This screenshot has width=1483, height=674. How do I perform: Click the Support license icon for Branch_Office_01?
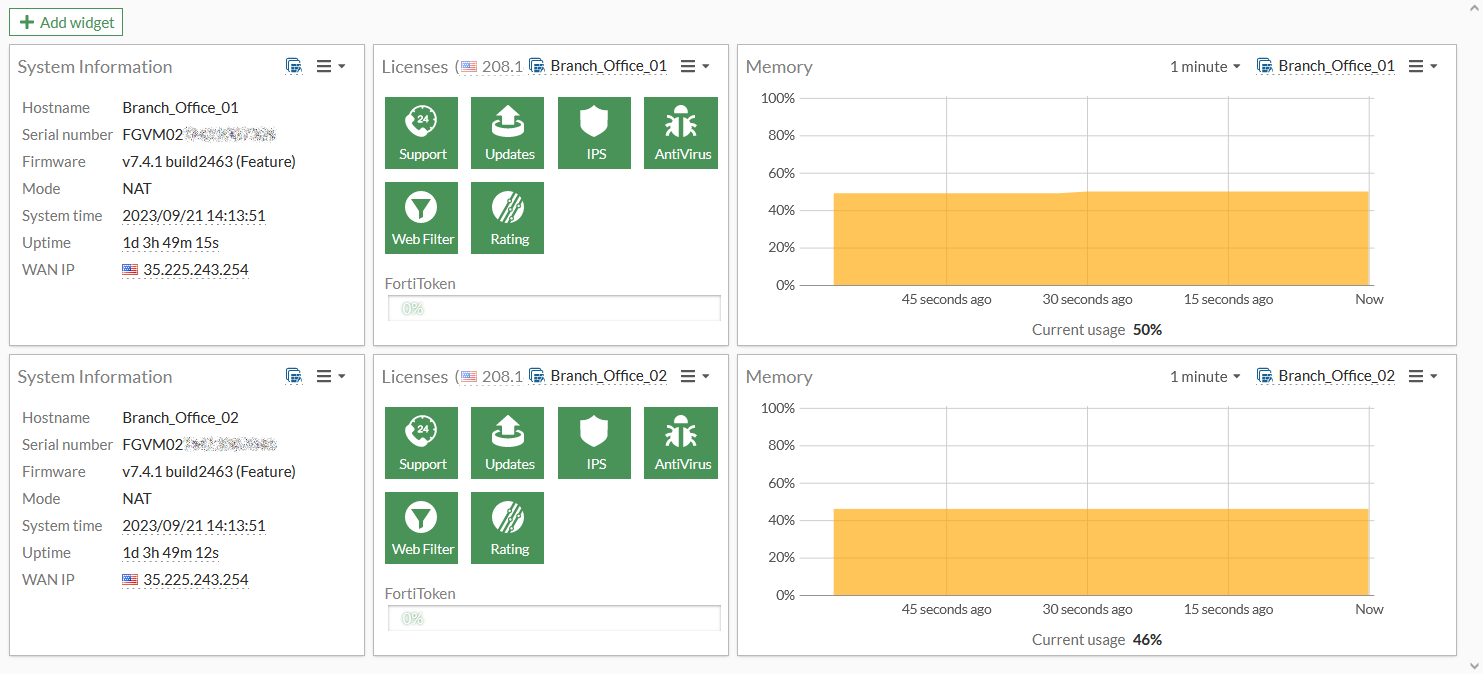coord(421,132)
